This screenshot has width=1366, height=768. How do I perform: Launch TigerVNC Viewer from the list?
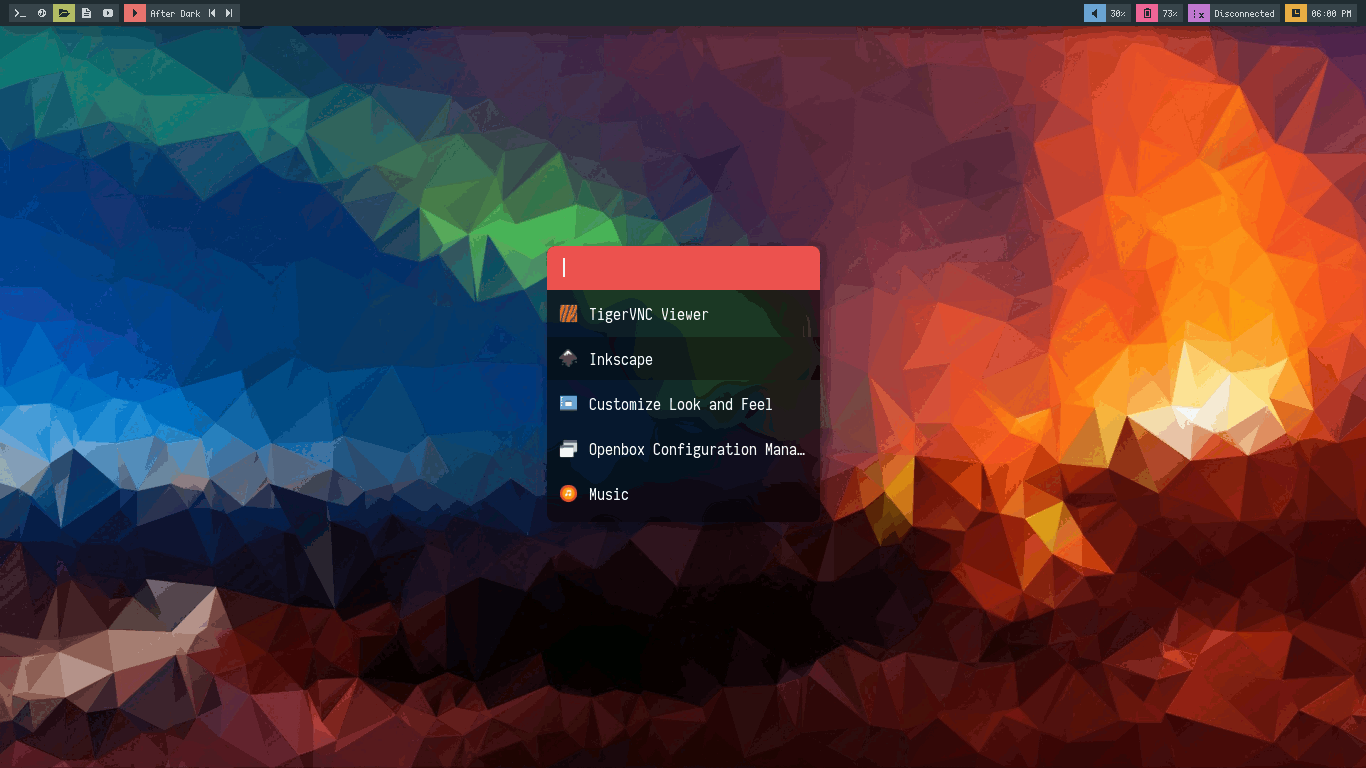(648, 314)
